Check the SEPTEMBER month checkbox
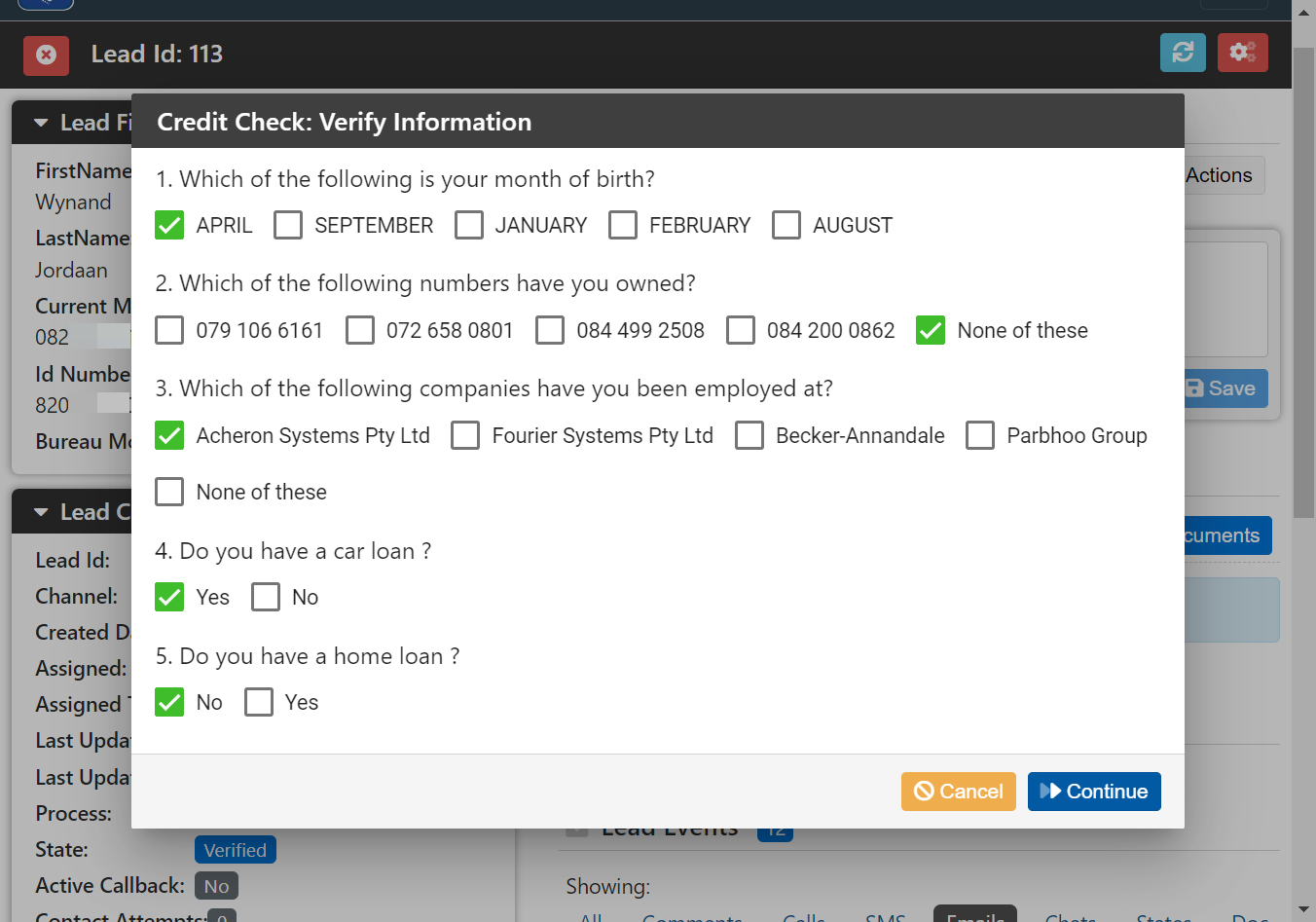This screenshot has width=1316, height=922. click(288, 225)
